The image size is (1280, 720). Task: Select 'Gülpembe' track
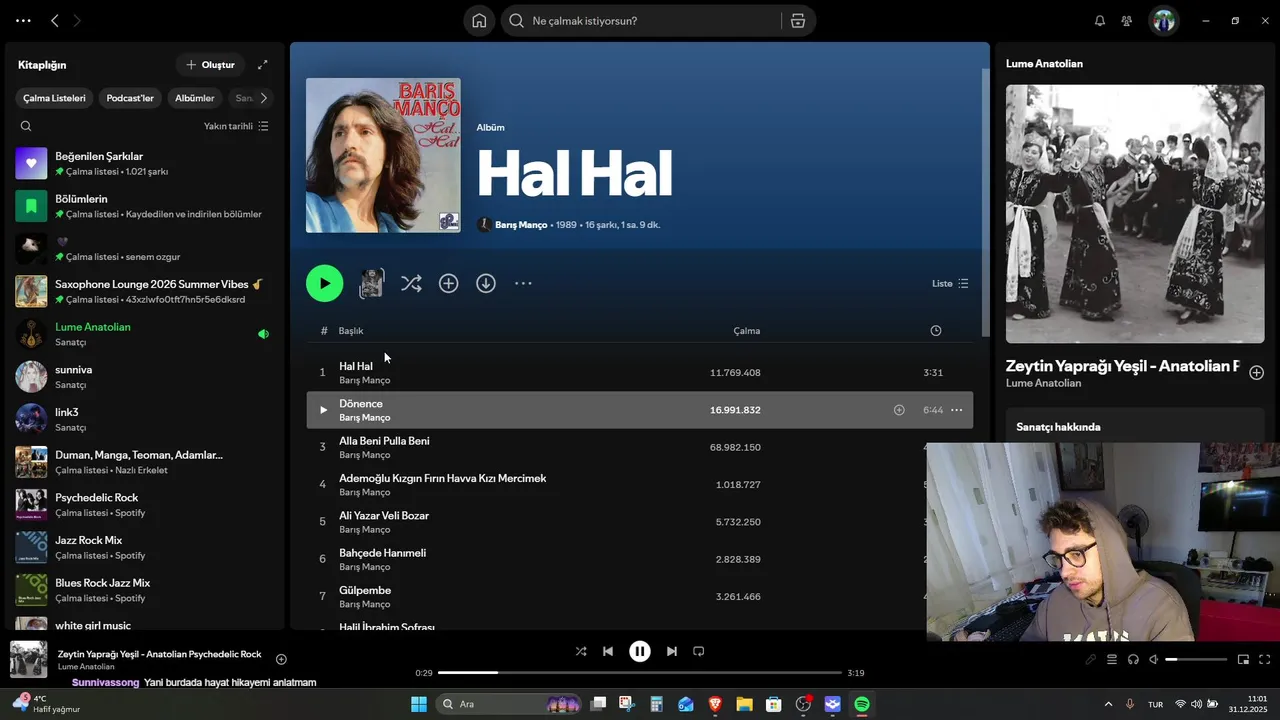[x=640, y=597]
